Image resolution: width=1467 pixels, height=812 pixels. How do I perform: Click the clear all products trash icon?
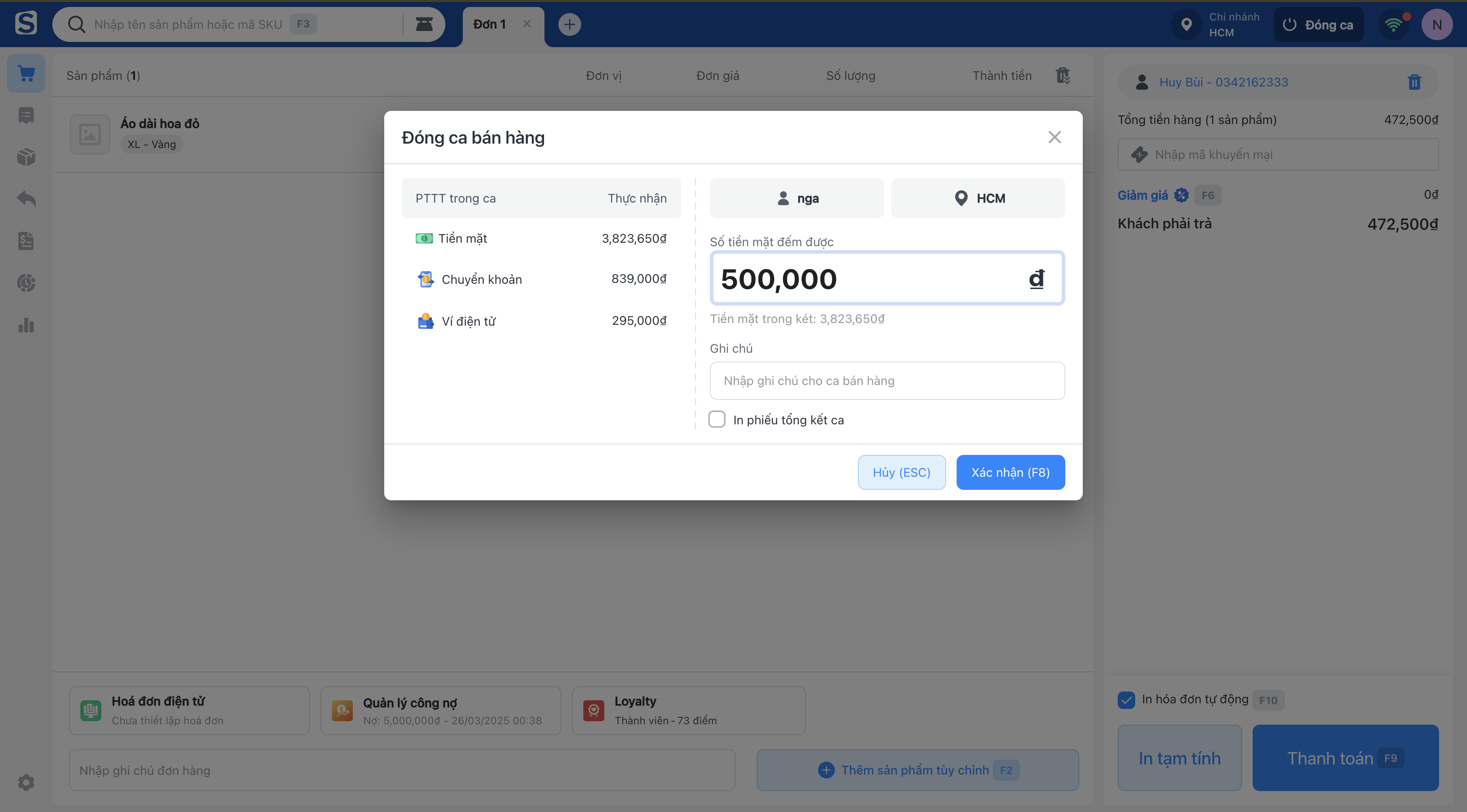coord(1063,75)
